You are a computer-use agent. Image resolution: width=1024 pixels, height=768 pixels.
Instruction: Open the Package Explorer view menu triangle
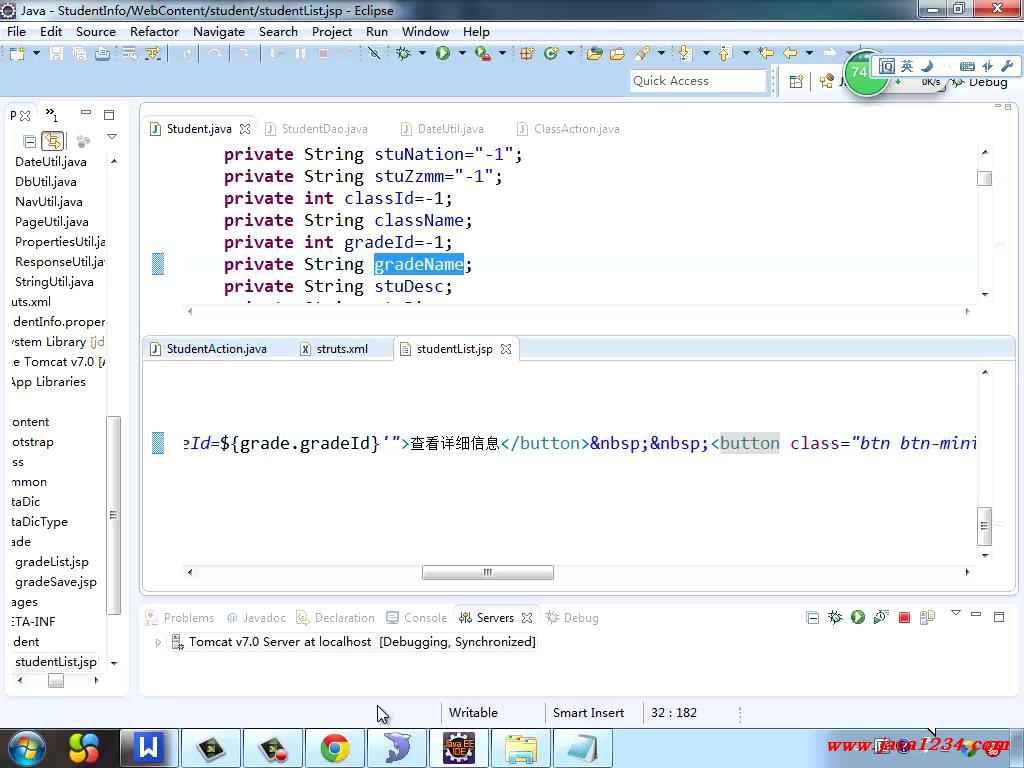112,138
